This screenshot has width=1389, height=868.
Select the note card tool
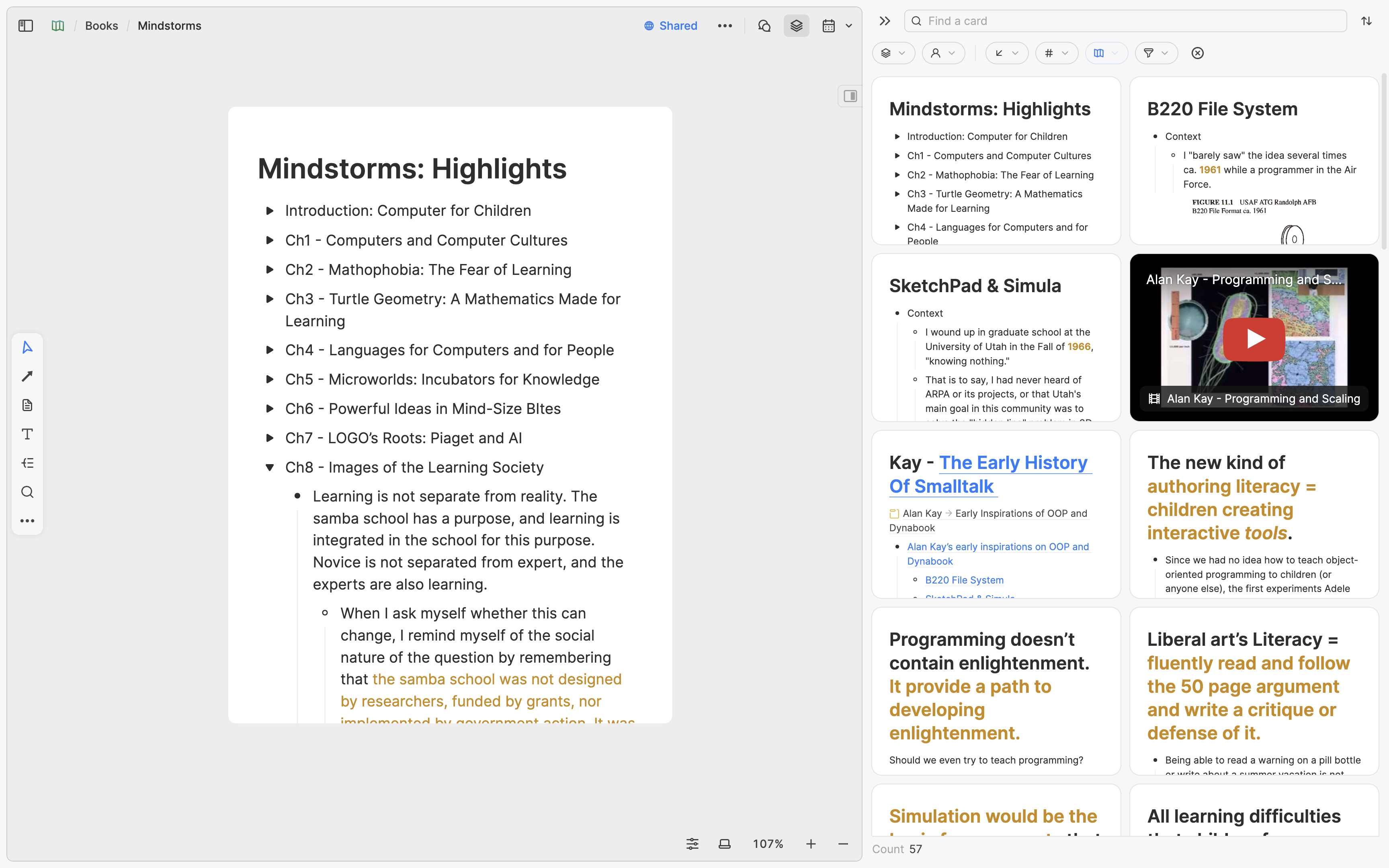pos(27,405)
